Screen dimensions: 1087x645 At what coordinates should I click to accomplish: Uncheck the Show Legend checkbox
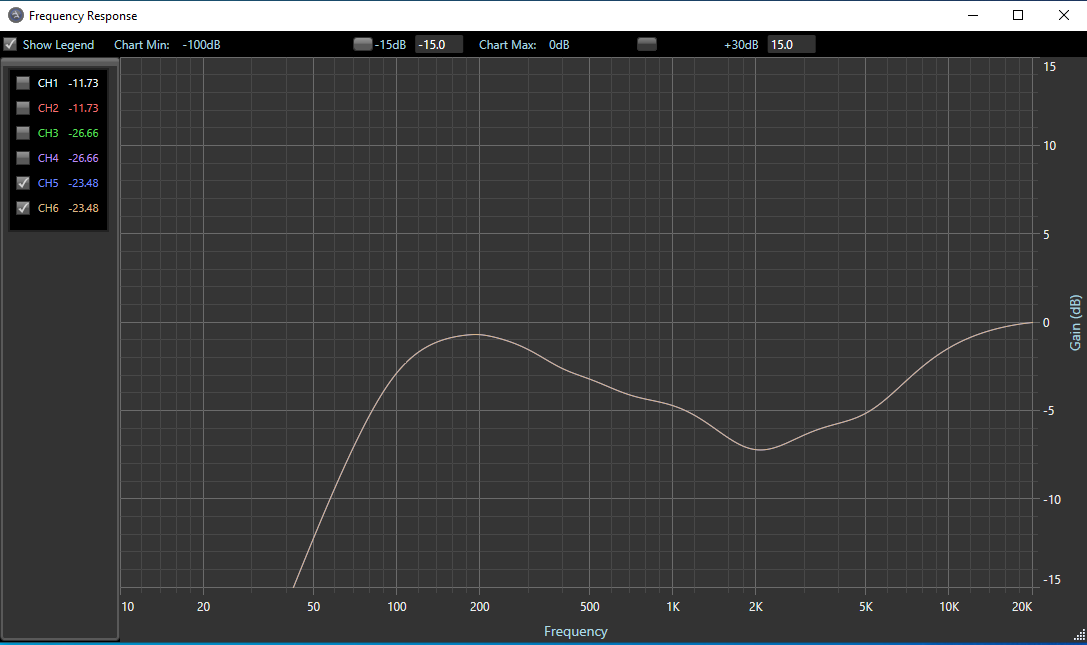10,44
